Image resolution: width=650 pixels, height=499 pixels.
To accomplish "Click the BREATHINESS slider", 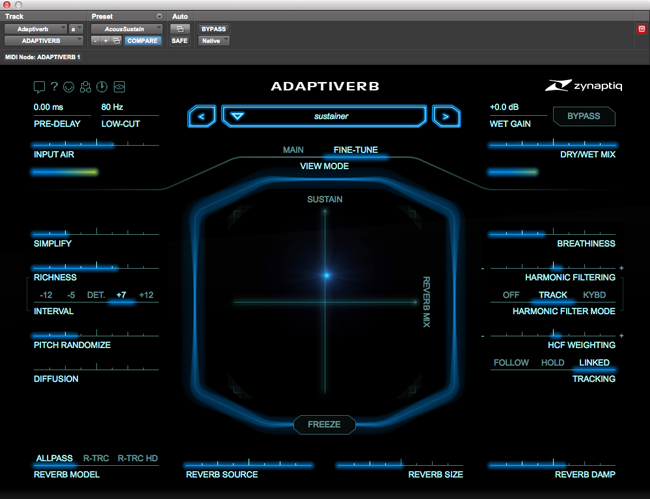I will (553, 233).
